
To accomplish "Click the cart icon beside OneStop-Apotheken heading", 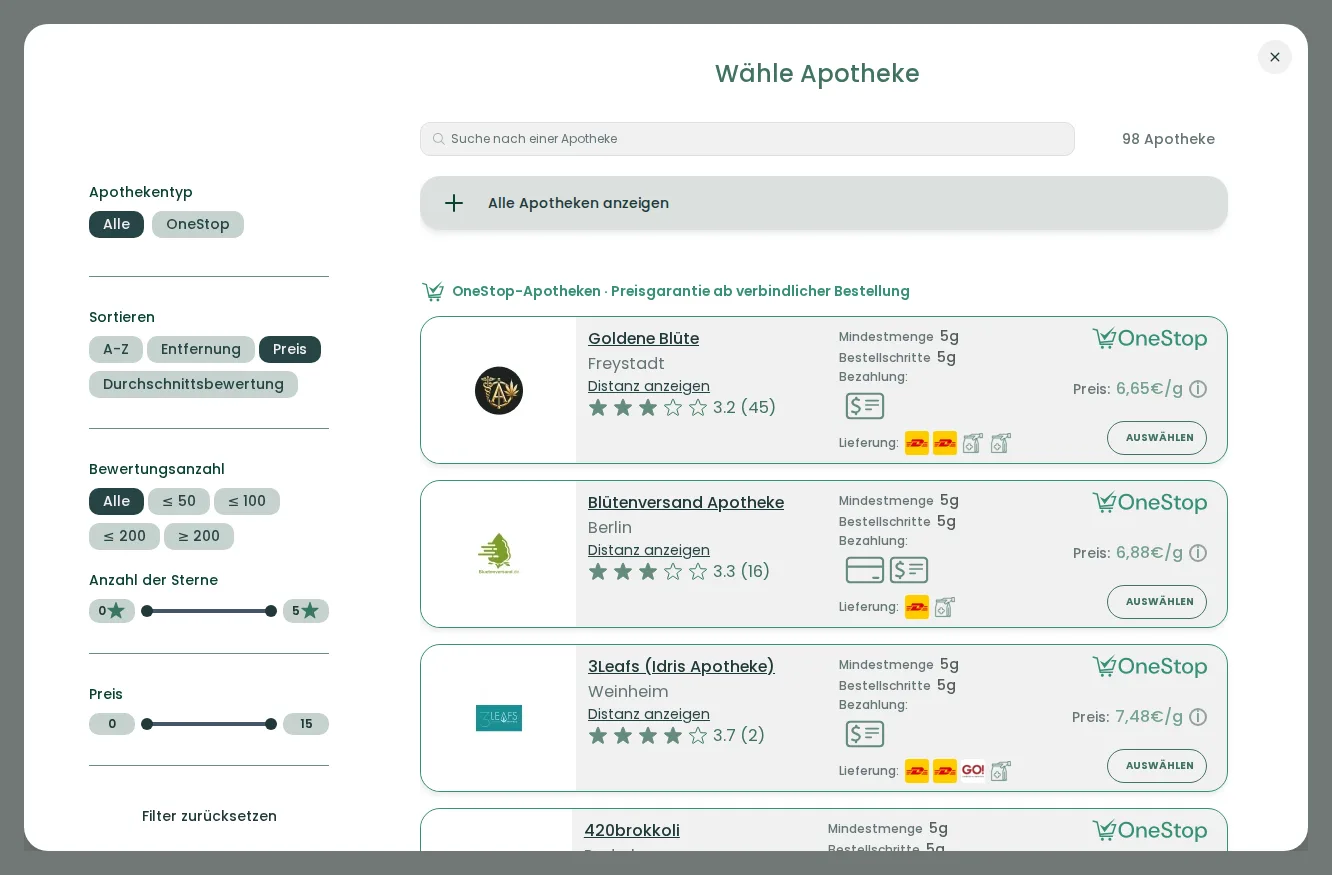I will (433, 291).
